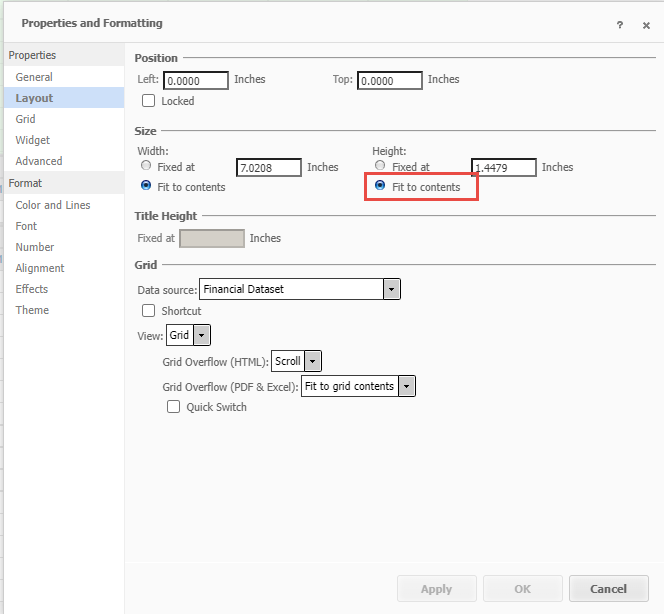Open Grid Overflow (PDF & Excel) dropdown
664x614 pixels.
[358, 386]
